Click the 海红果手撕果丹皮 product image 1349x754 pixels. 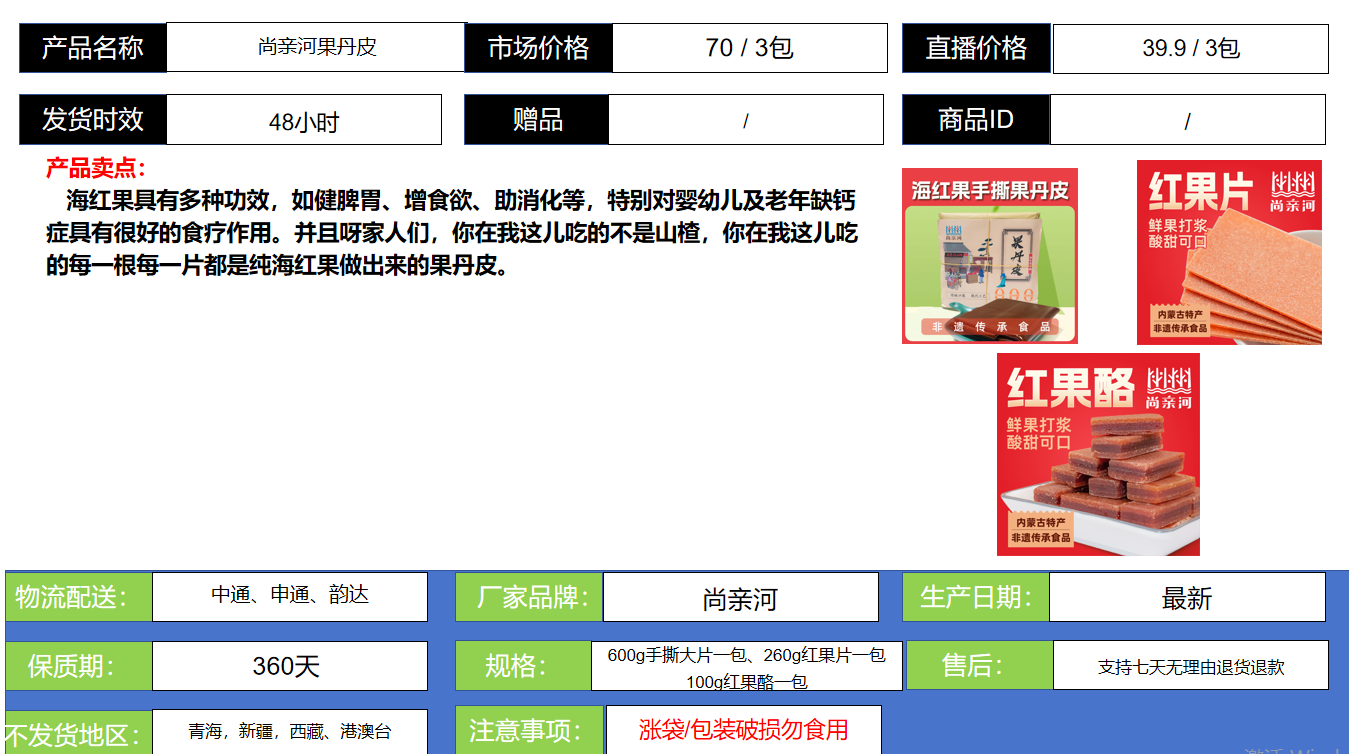(989, 256)
